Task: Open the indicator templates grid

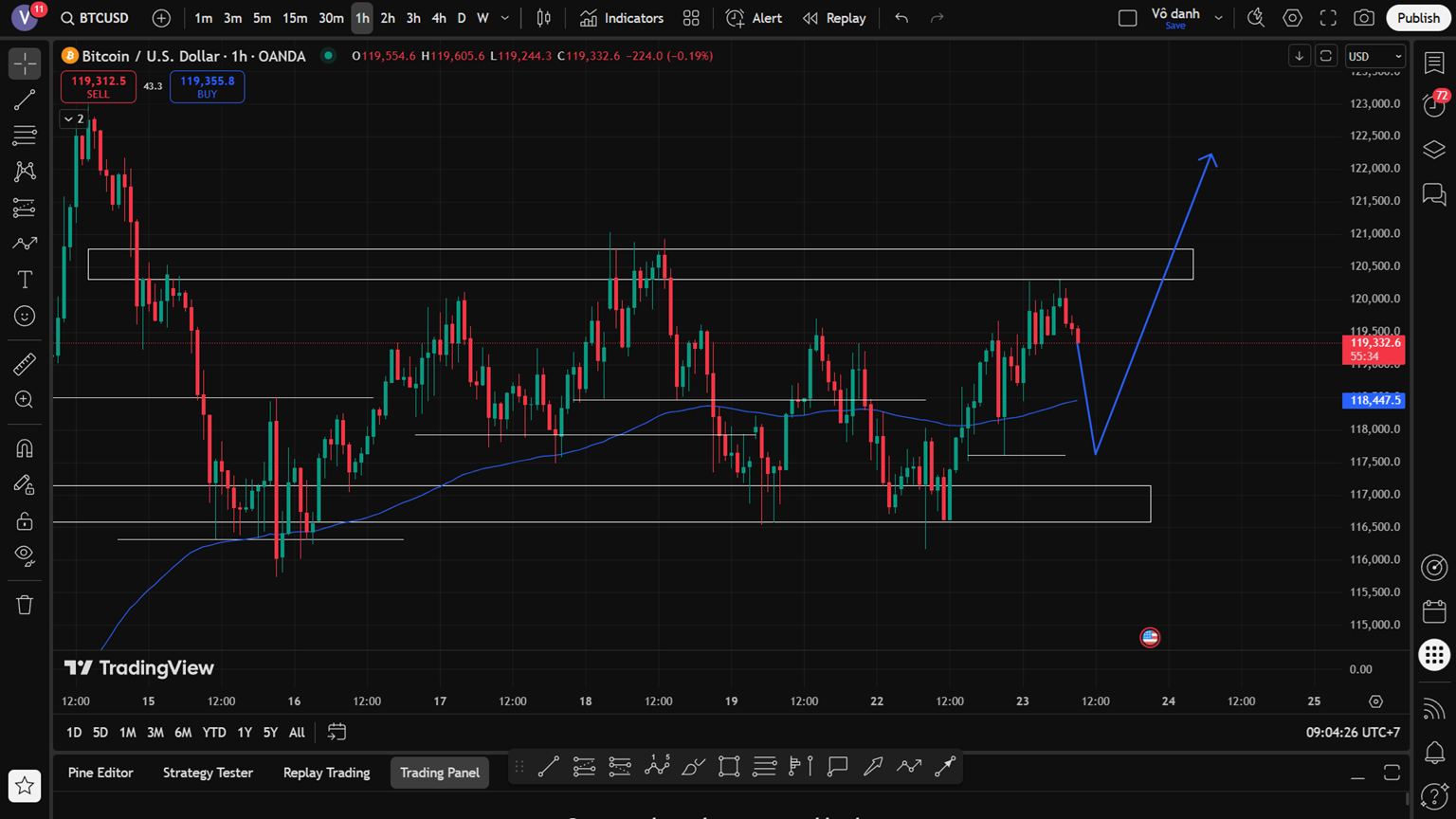Action: click(691, 18)
